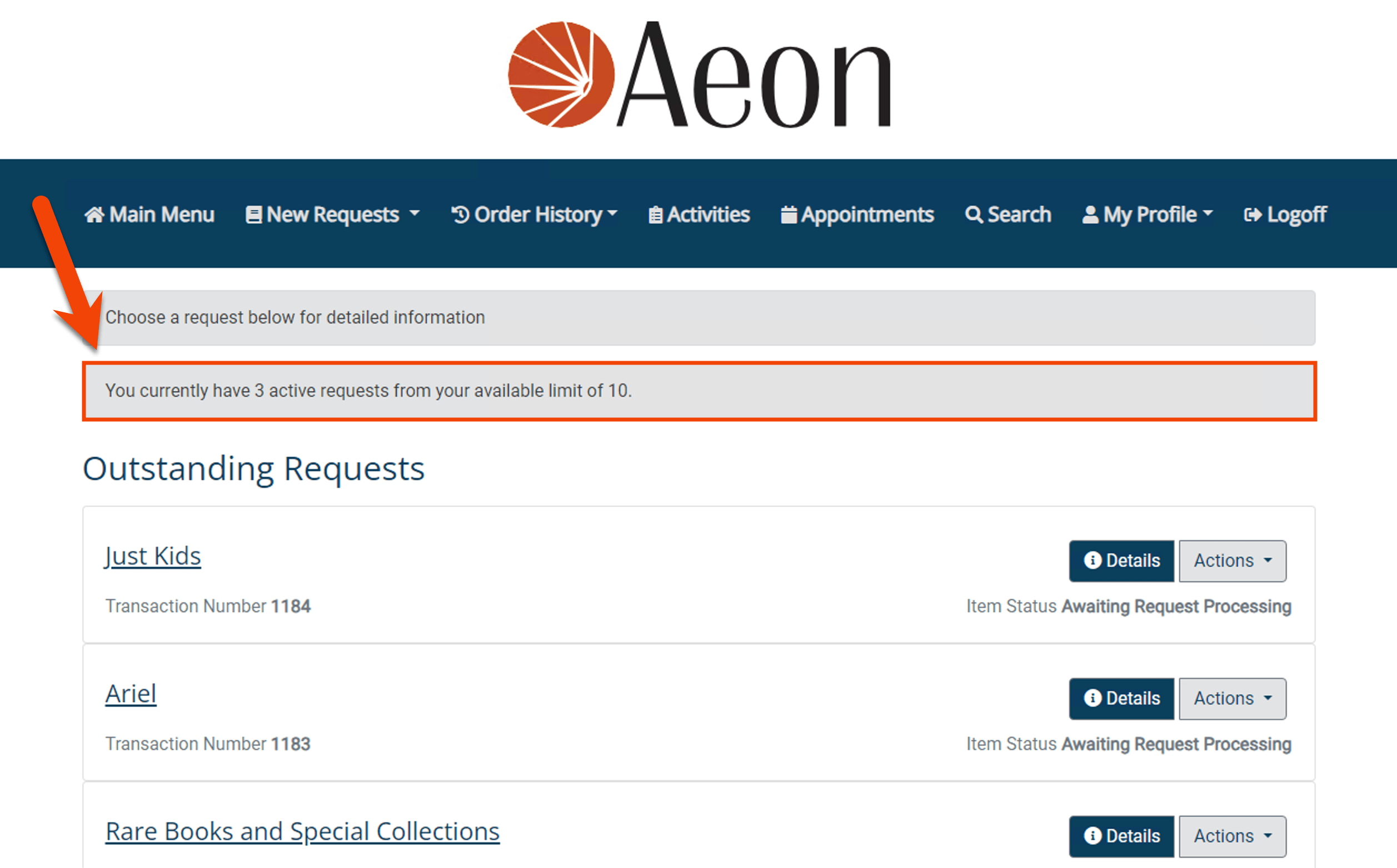
Task: Open the Rare Books and Special Collections request
Action: click(x=302, y=830)
